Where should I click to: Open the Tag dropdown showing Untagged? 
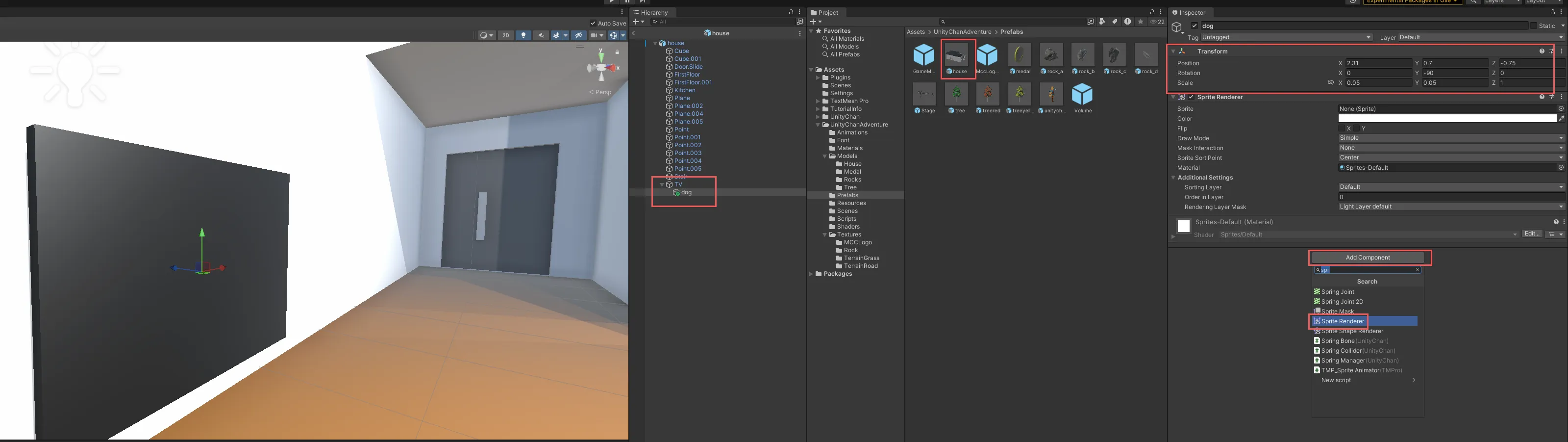[1286, 37]
